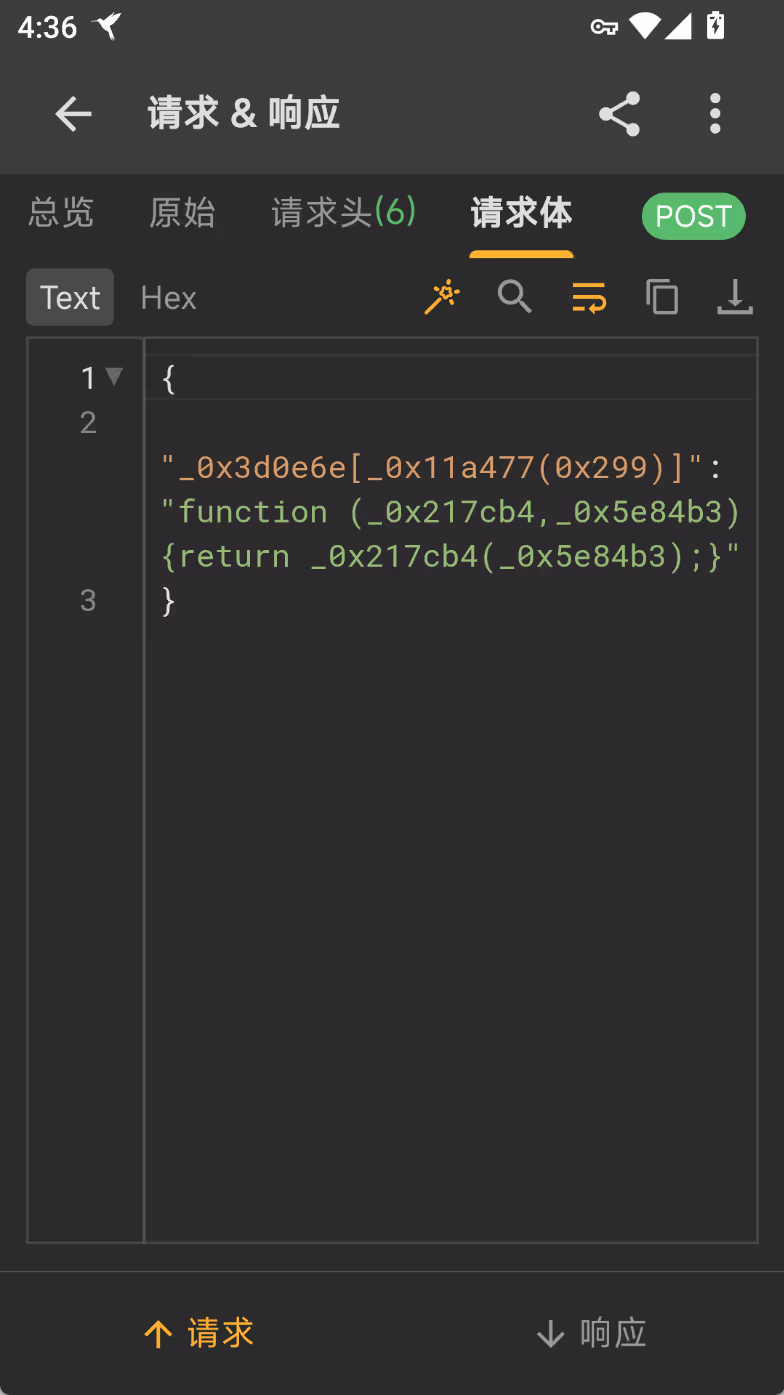This screenshot has width=784, height=1395.
Task: Show the 请求 panel at the bottom
Action: [x=198, y=1333]
